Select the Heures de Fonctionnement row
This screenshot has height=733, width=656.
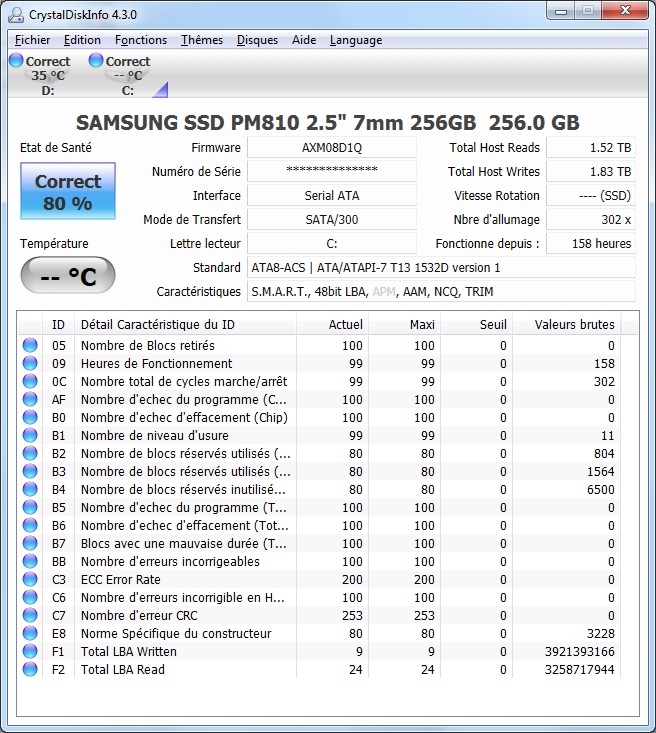pyautogui.click(x=320, y=363)
